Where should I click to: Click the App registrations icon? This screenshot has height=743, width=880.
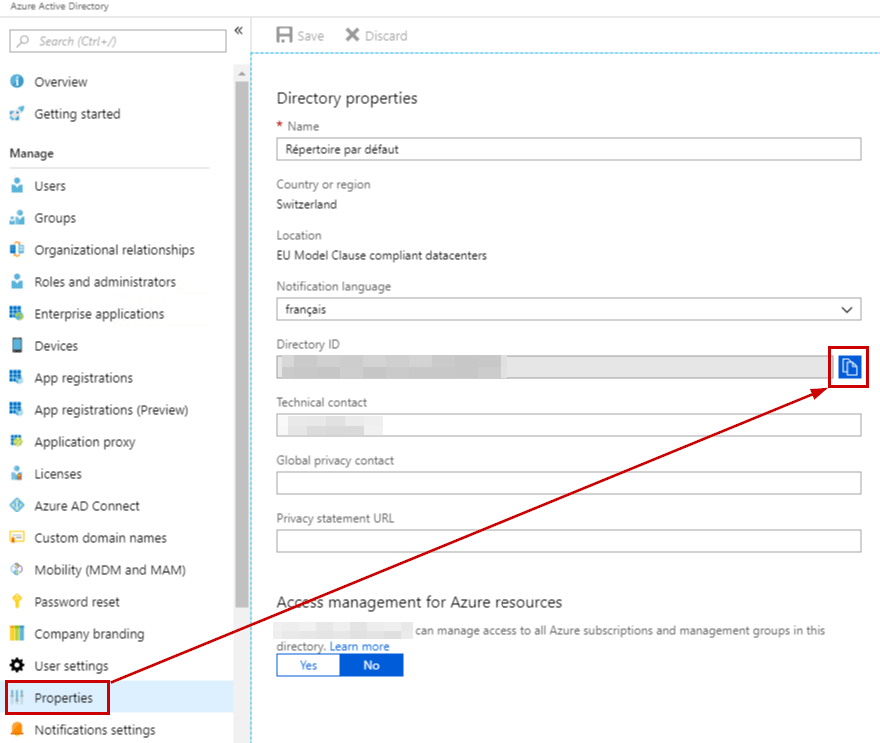(x=17, y=377)
